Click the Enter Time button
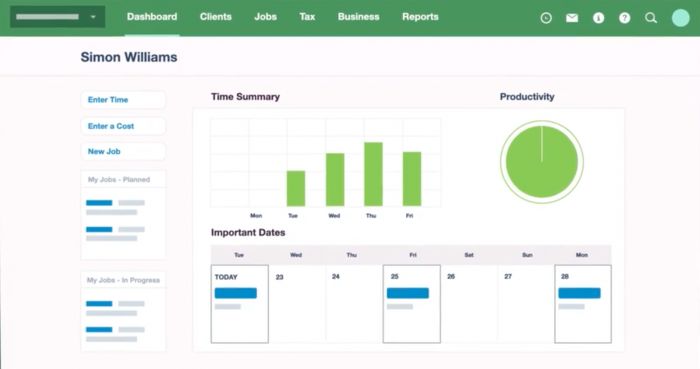Screen dimensions: 700x369 pyautogui.click(x=123, y=100)
